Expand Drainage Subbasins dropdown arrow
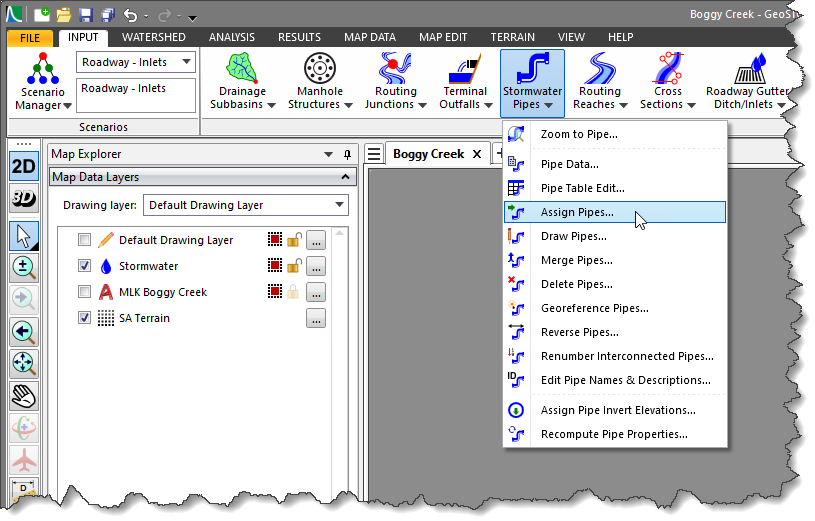This screenshot has height=521, width=815. [x=271, y=105]
